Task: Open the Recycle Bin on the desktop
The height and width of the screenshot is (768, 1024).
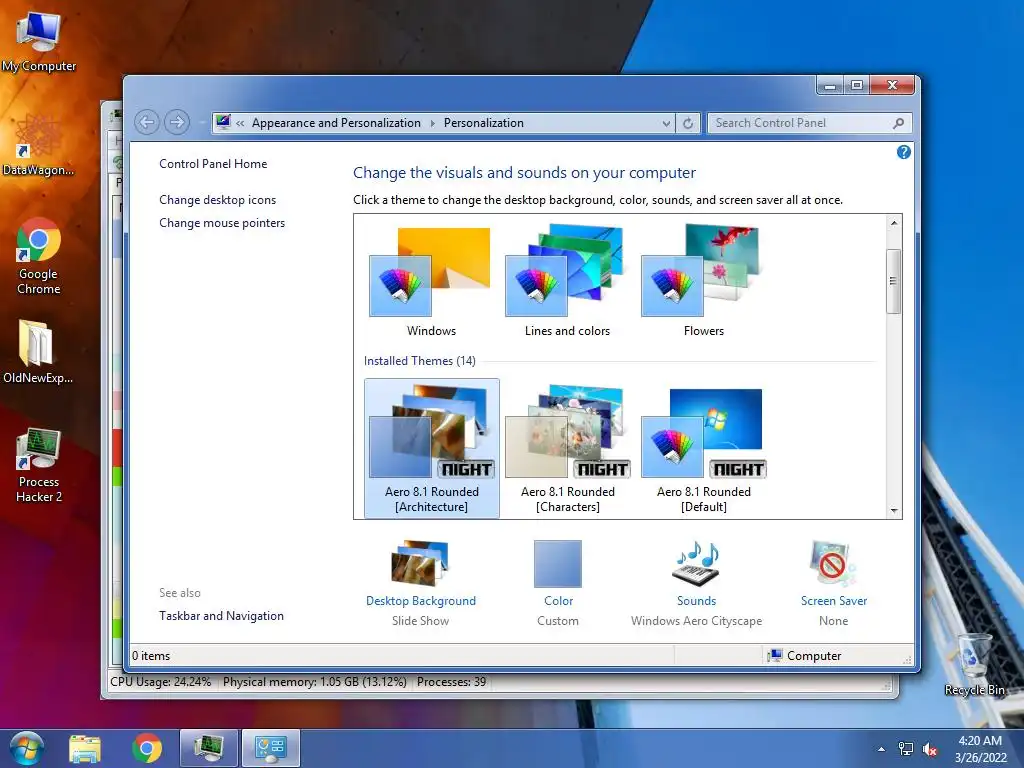Action: coord(974,664)
